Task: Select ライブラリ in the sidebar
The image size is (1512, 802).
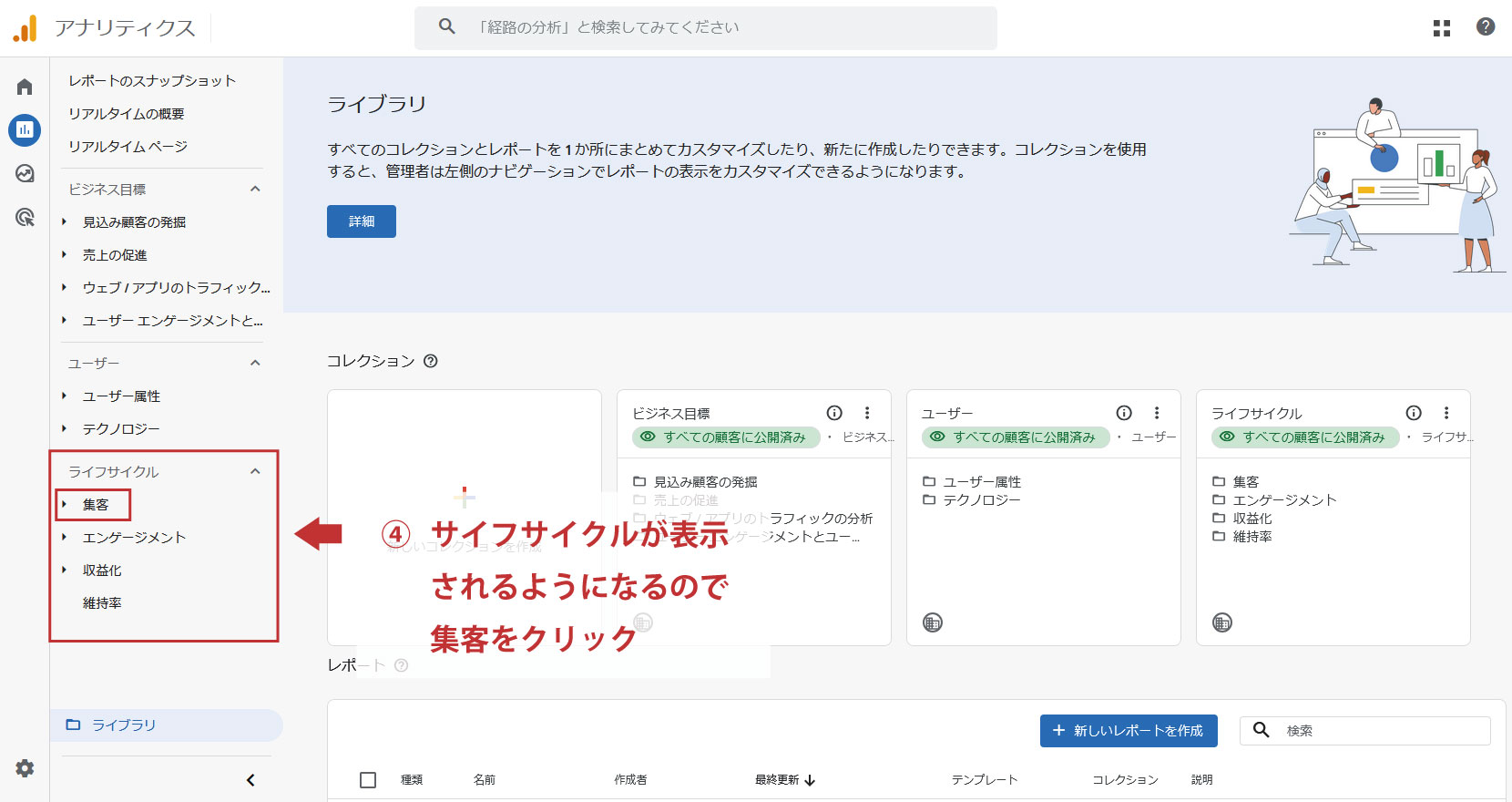Action: coord(124,725)
